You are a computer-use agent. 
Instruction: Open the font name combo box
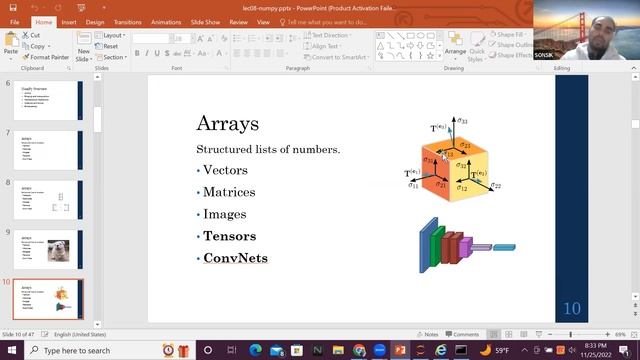pos(153,39)
